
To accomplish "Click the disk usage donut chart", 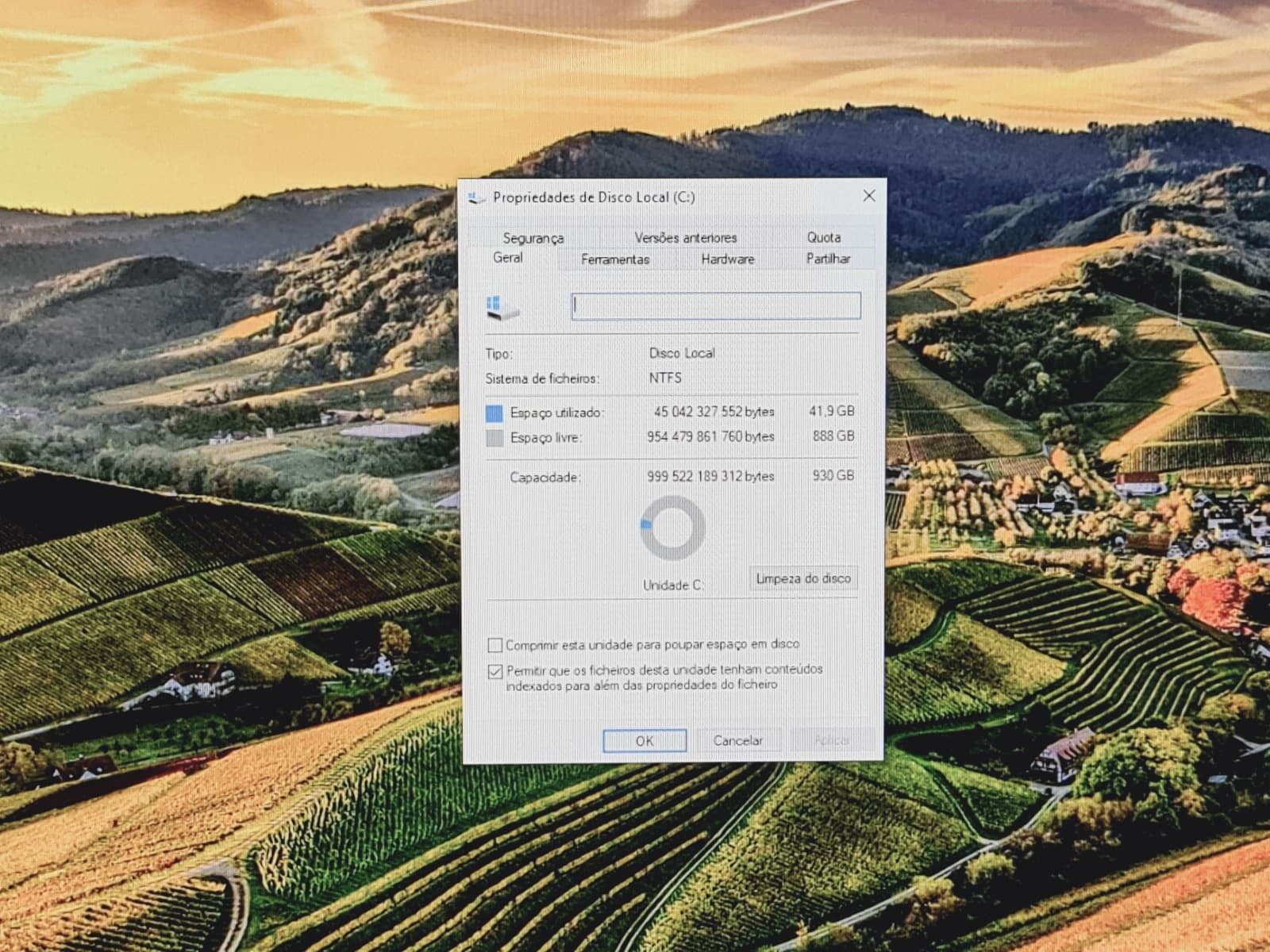I will (672, 528).
